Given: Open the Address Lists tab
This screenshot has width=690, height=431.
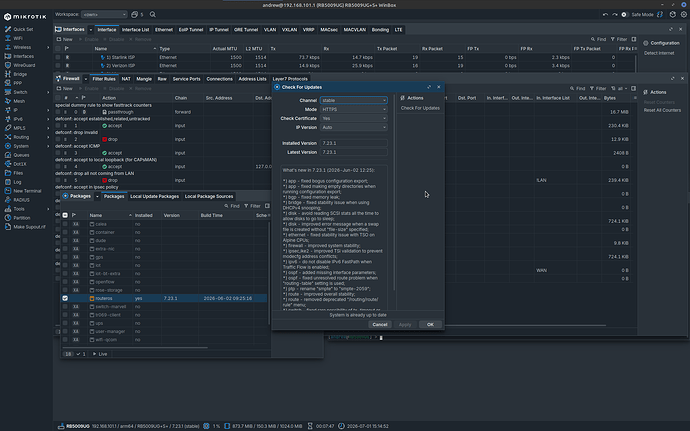Looking at the screenshot, I should tap(252, 79).
